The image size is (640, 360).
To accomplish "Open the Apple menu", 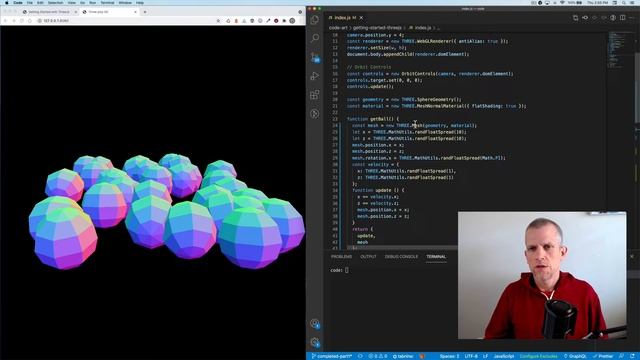I will [x=7, y=2].
